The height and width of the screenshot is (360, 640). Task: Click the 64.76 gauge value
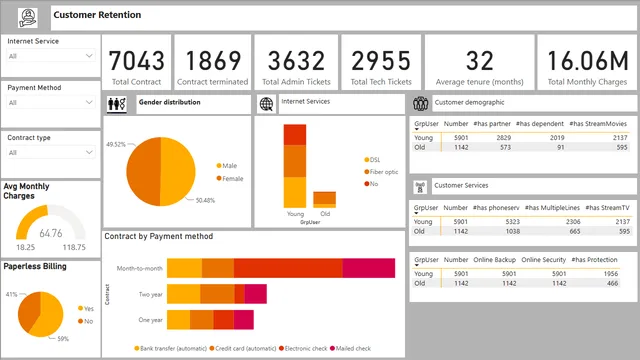51,233
